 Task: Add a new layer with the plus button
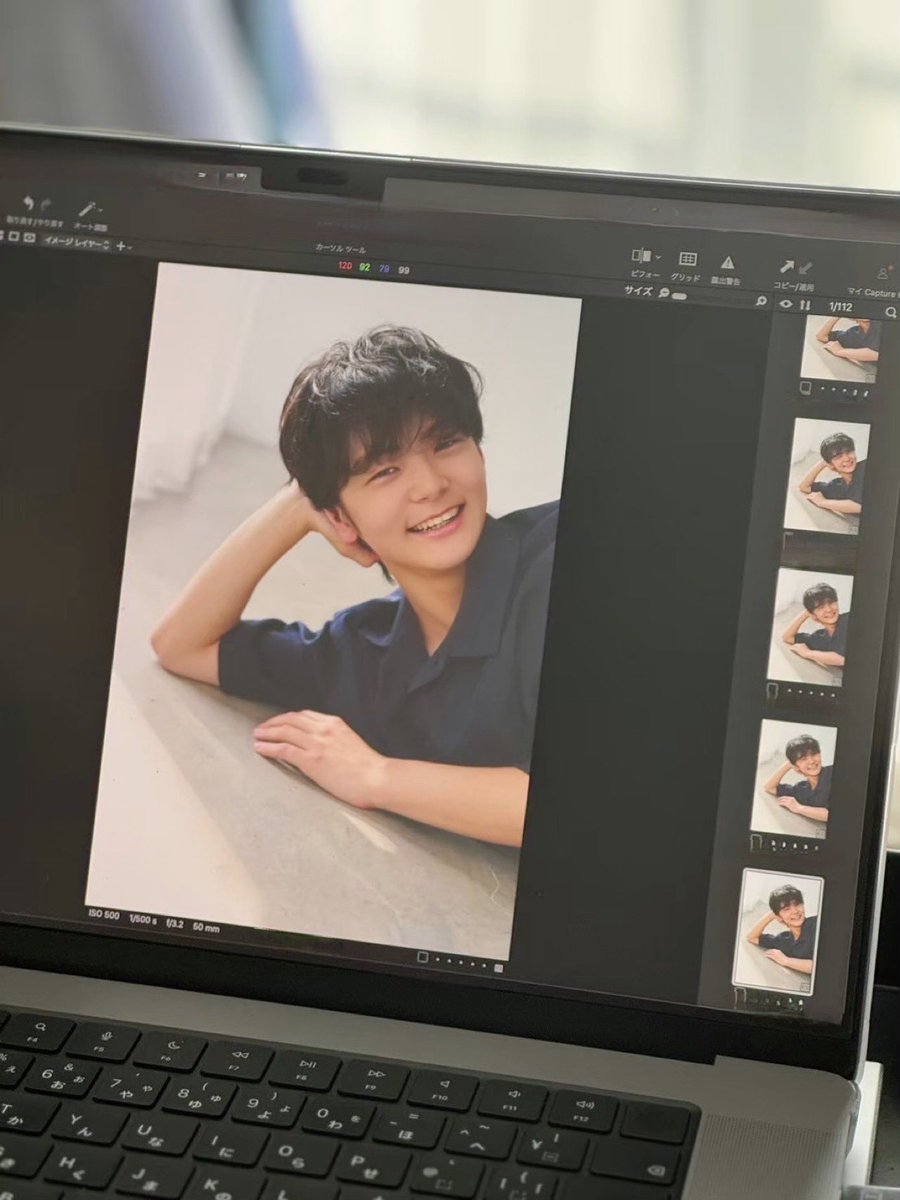[120, 245]
